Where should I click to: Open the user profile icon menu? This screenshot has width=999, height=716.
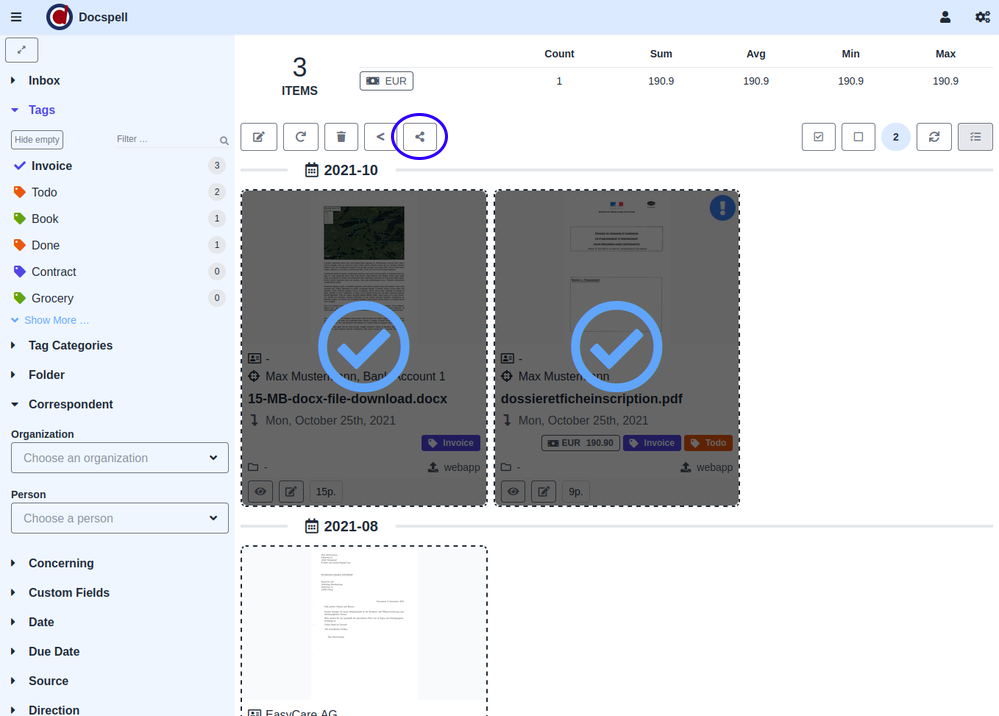[945, 17]
